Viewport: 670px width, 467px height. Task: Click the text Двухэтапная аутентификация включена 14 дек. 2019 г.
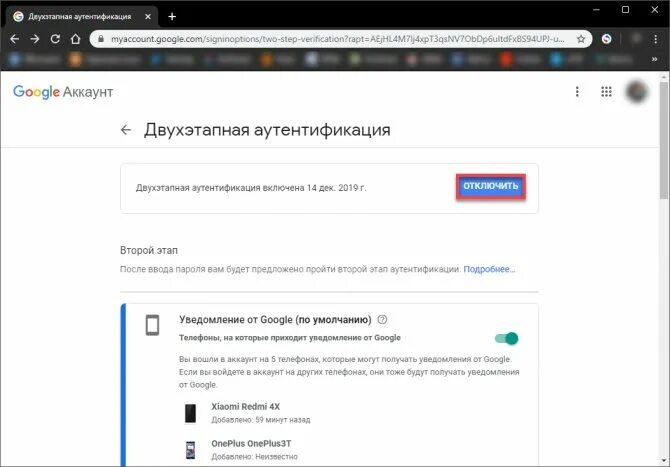pos(251,188)
